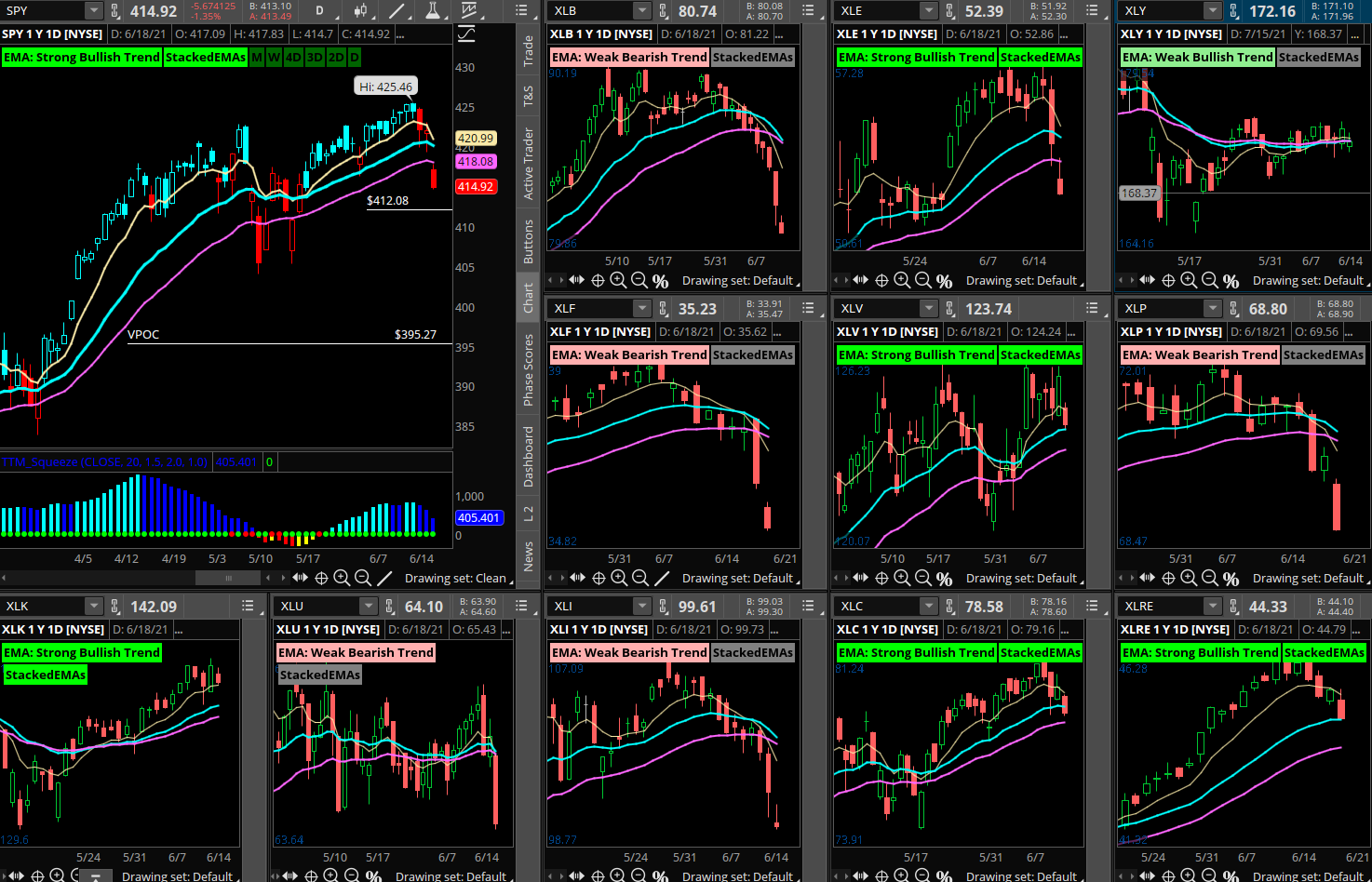Switch to the Dashboard side tab
This screenshot has height=882, width=1372.
[x=528, y=456]
